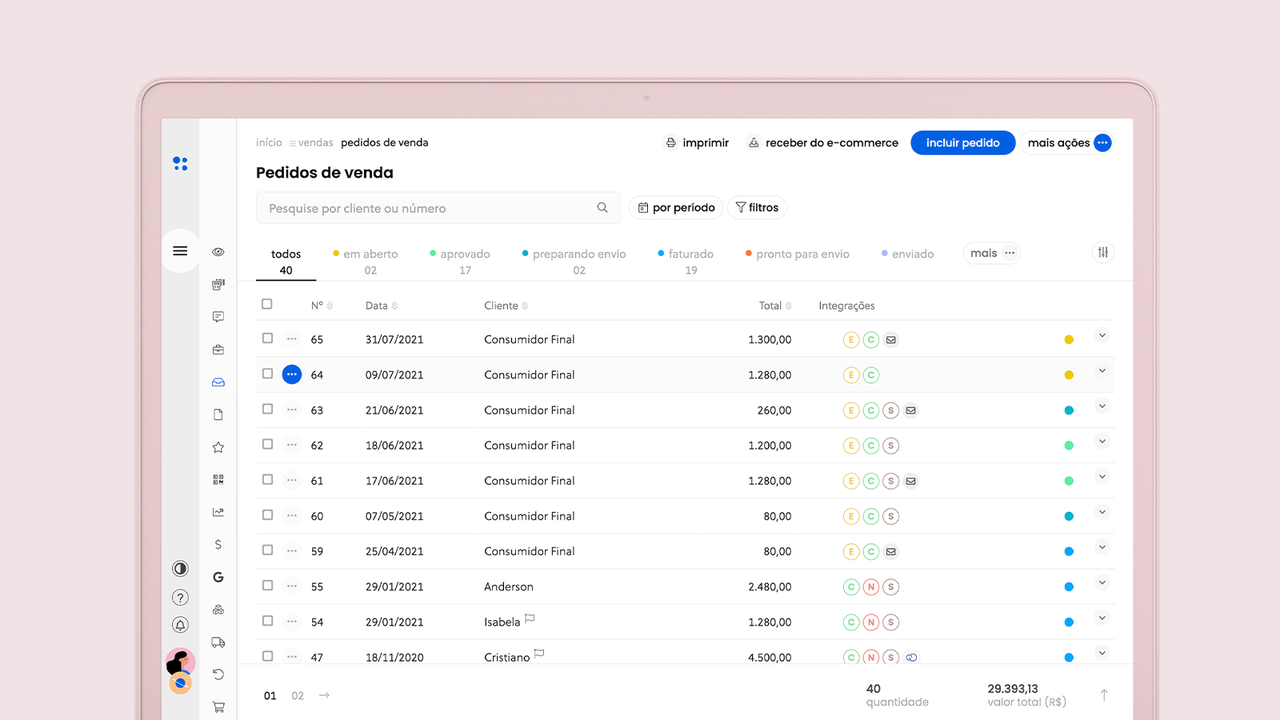This screenshot has width=1280, height=720.
Task: Switch to the em aberto tab
Action: [366, 262]
